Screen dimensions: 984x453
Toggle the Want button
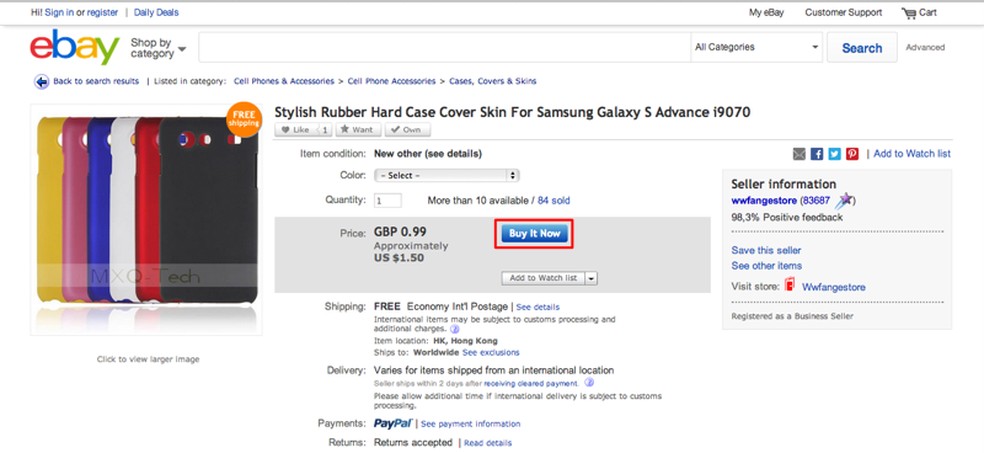(x=356, y=130)
